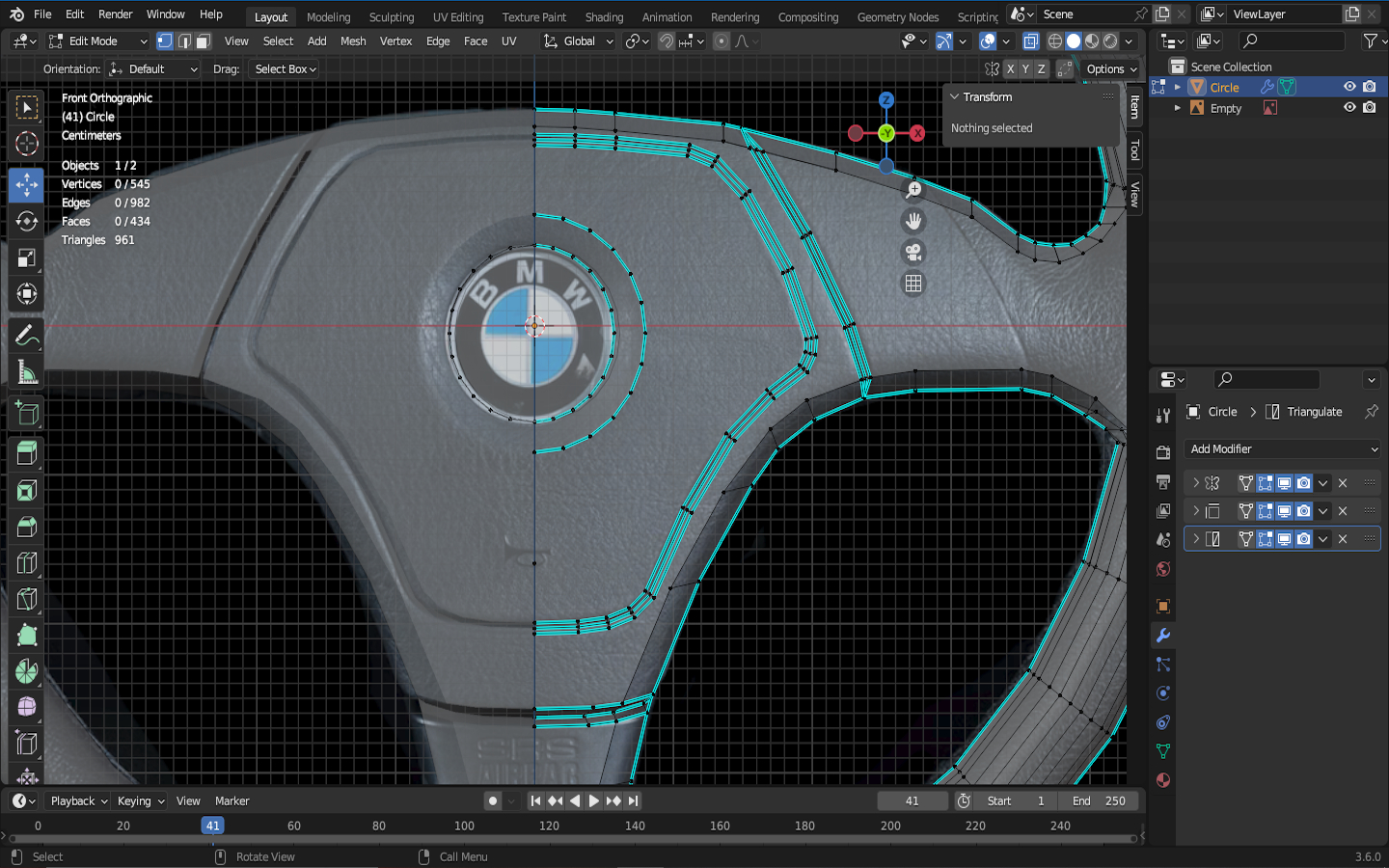
Task: Activate the 3D Cursor tool
Action: click(26, 145)
